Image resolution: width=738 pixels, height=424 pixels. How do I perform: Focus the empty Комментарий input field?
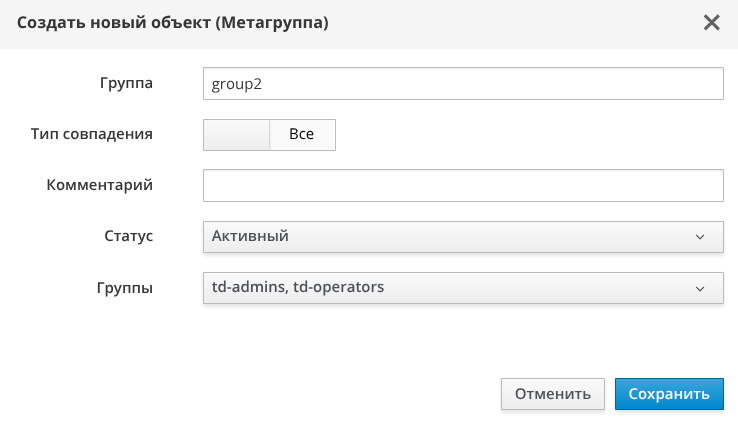click(x=462, y=186)
